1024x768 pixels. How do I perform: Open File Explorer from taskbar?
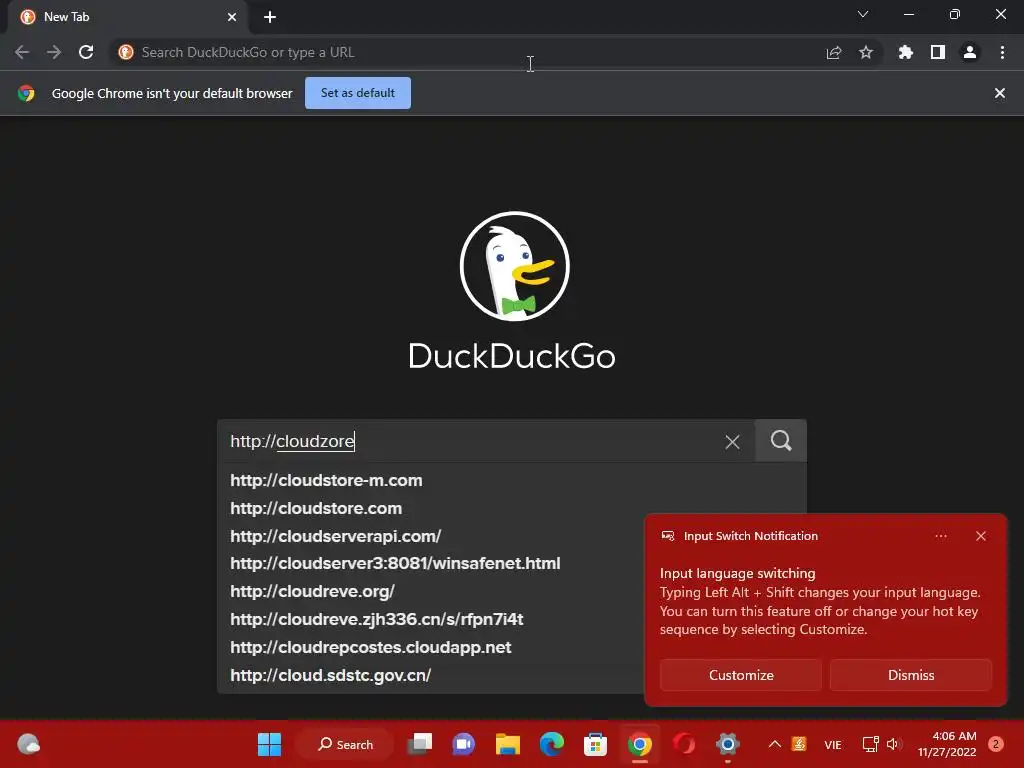[507, 744]
